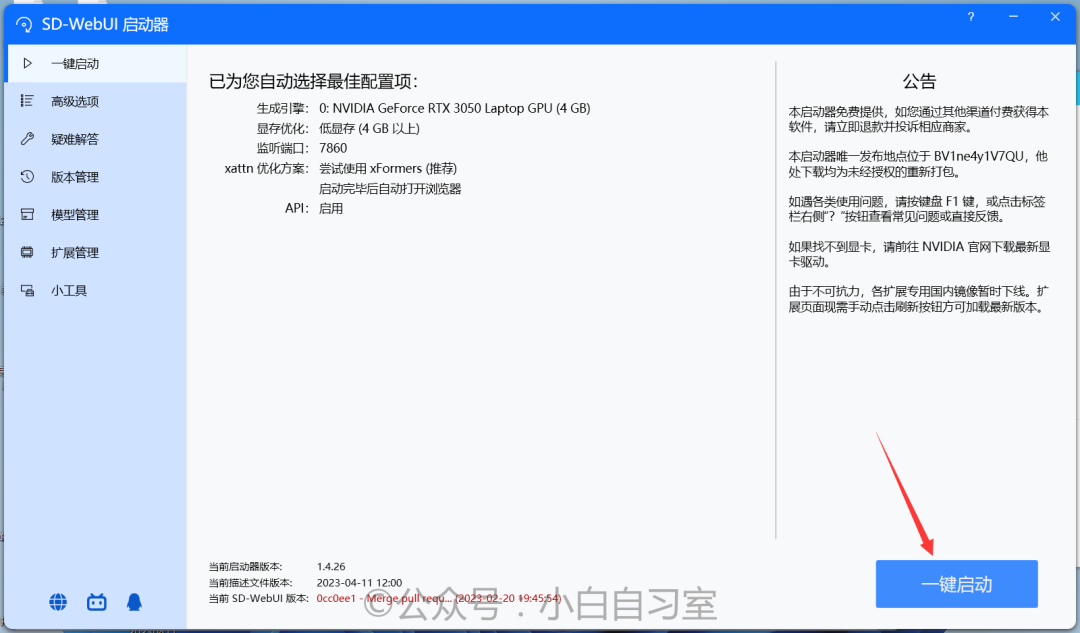Click the xattn 优化方案 label

267,168
